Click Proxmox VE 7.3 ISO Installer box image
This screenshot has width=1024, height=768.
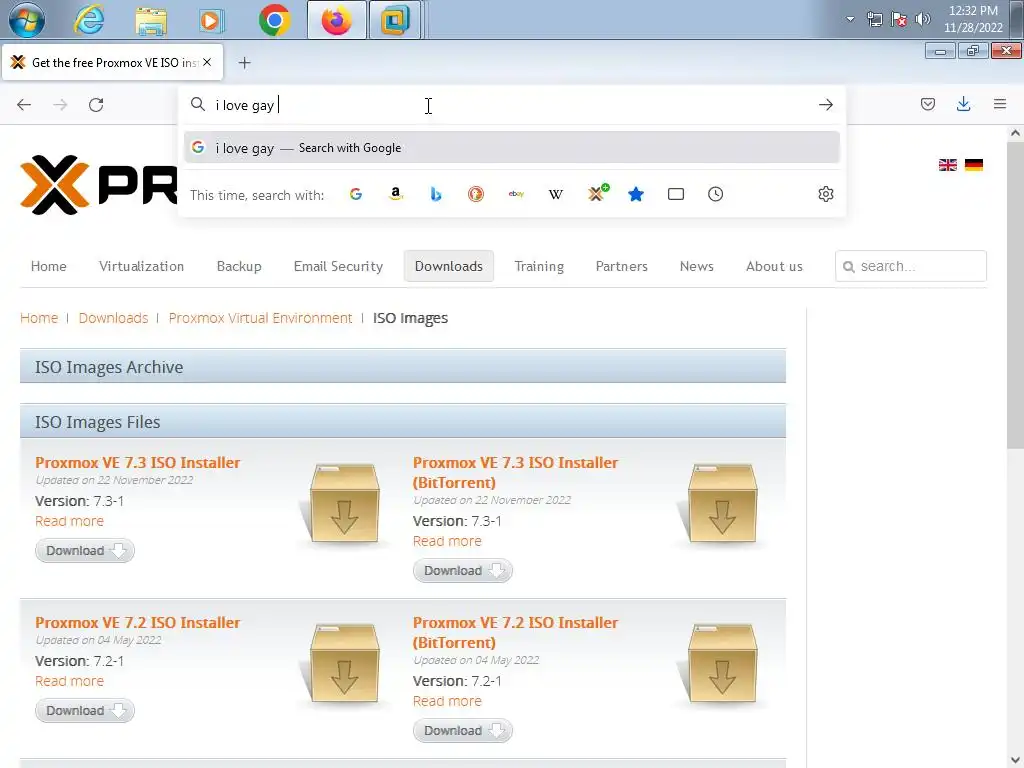[x=344, y=503]
